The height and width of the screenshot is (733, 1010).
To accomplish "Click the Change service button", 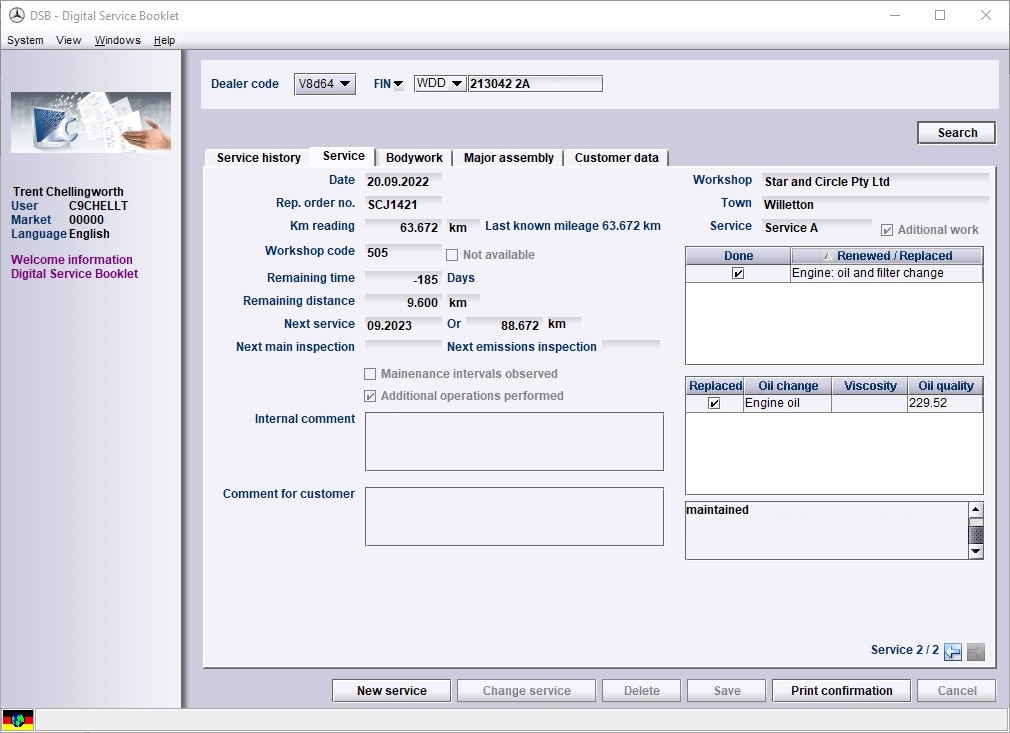I will (x=526, y=690).
